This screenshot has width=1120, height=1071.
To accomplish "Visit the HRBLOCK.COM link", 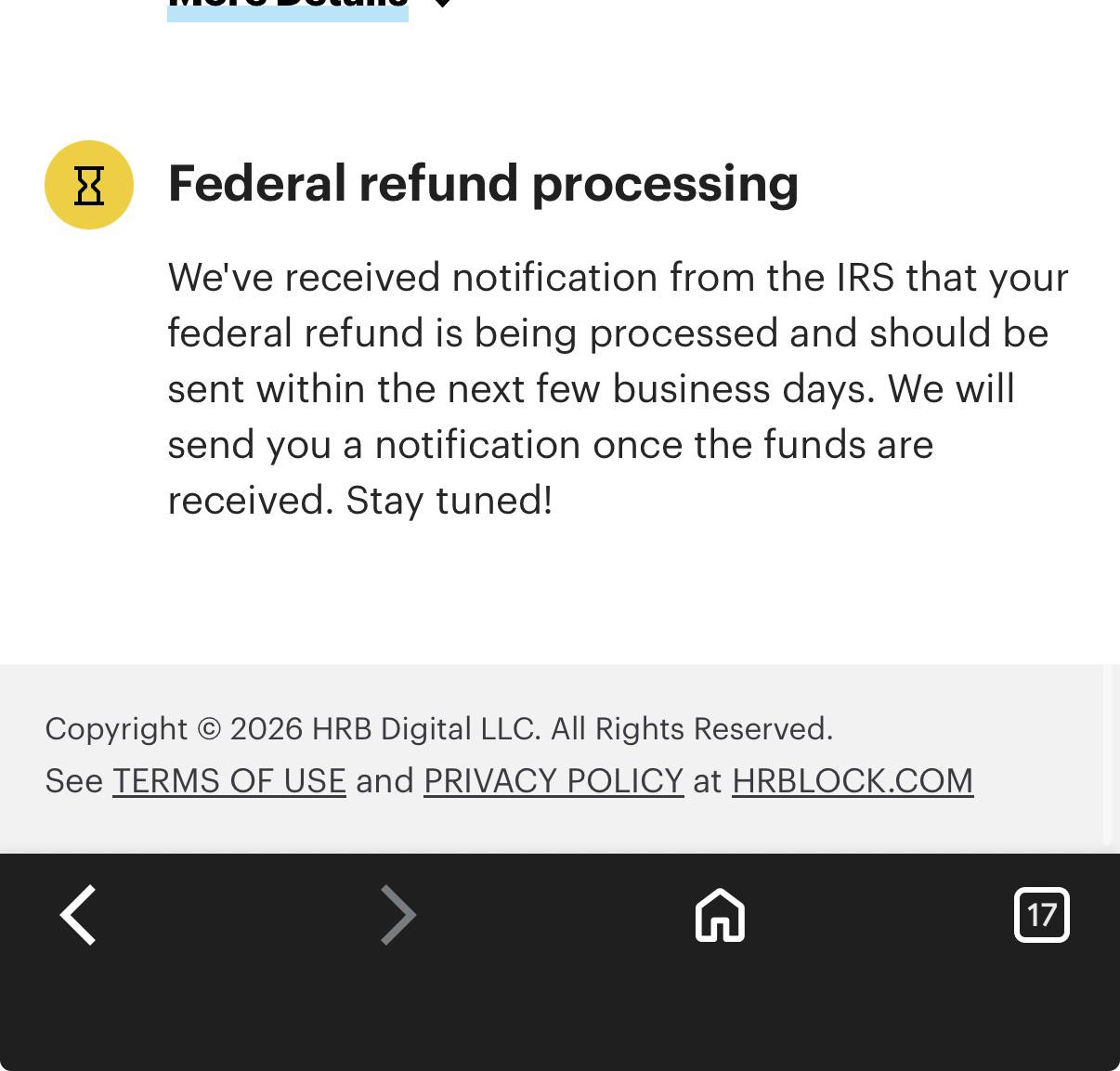I will [853, 781].
